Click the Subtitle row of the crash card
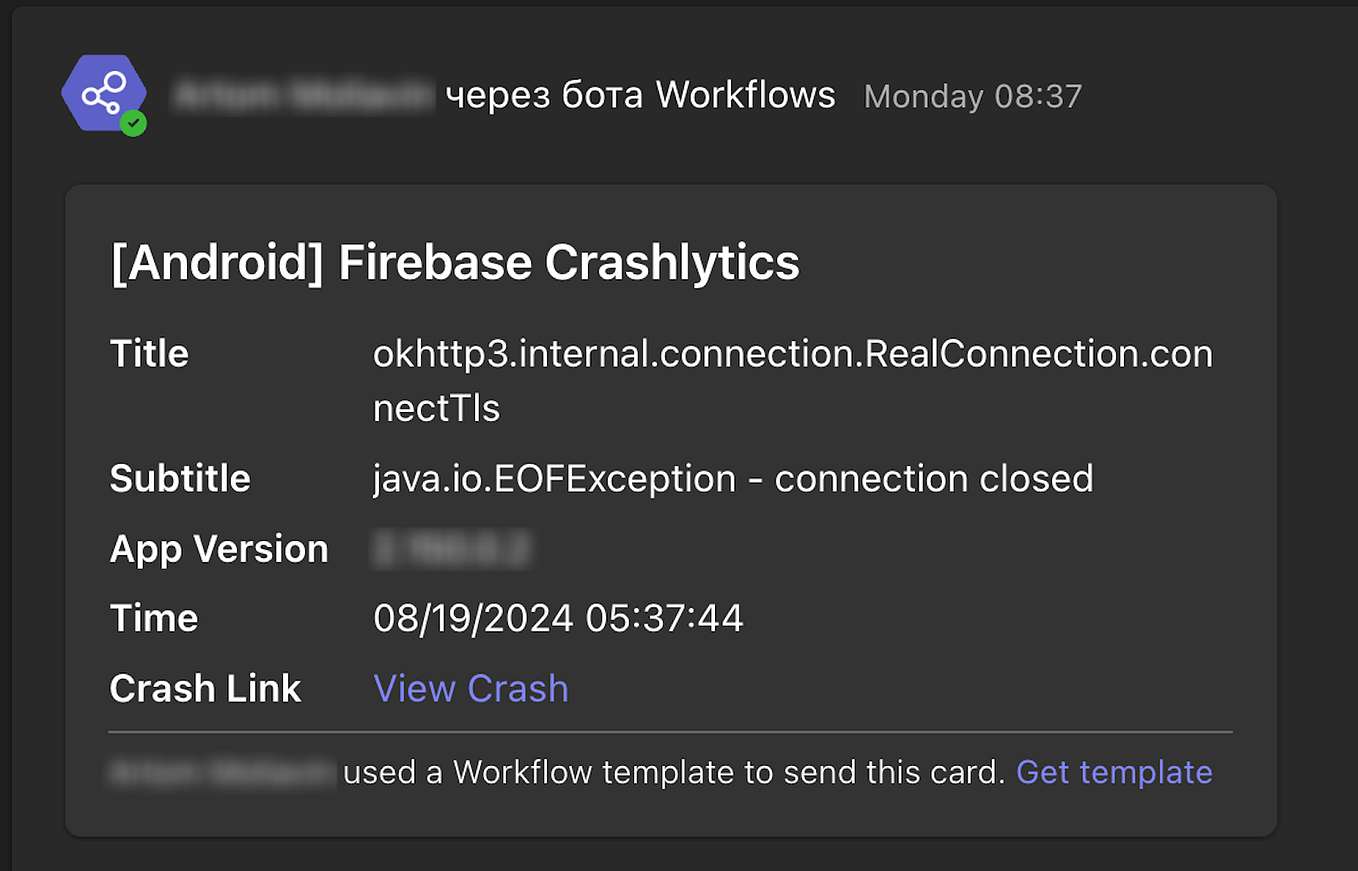The height and width of the screenshot is (871, 1358). pos(180,478)
